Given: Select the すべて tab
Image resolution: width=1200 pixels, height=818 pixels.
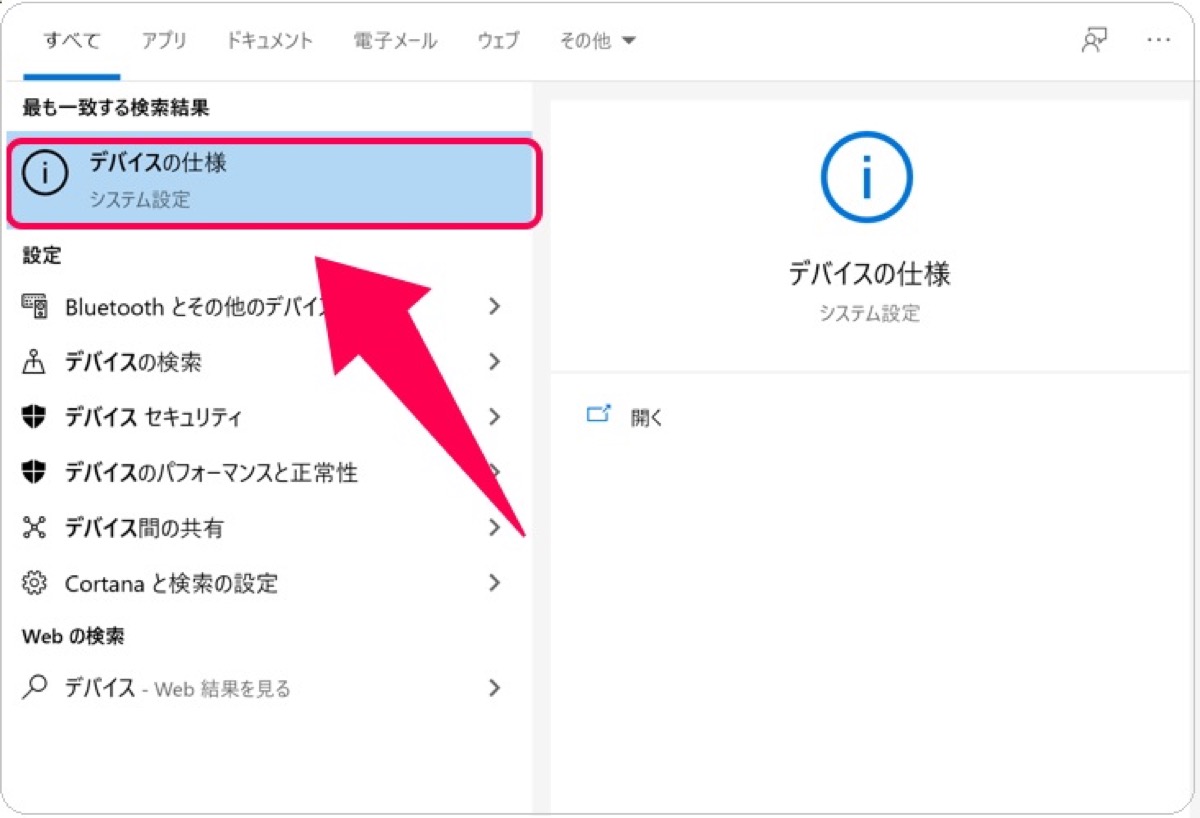Looking at the screenshot, I should tap(72, 41).
